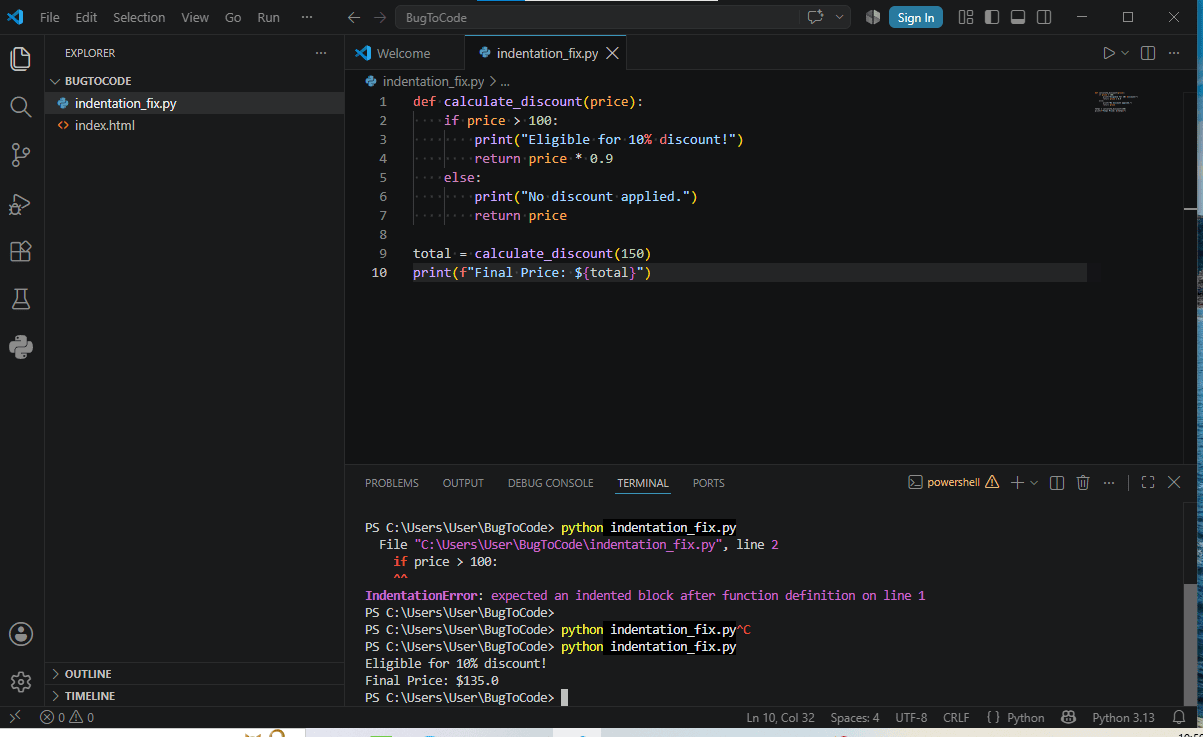
Task: Open the Go menu
Action: [x=233, y=17]
